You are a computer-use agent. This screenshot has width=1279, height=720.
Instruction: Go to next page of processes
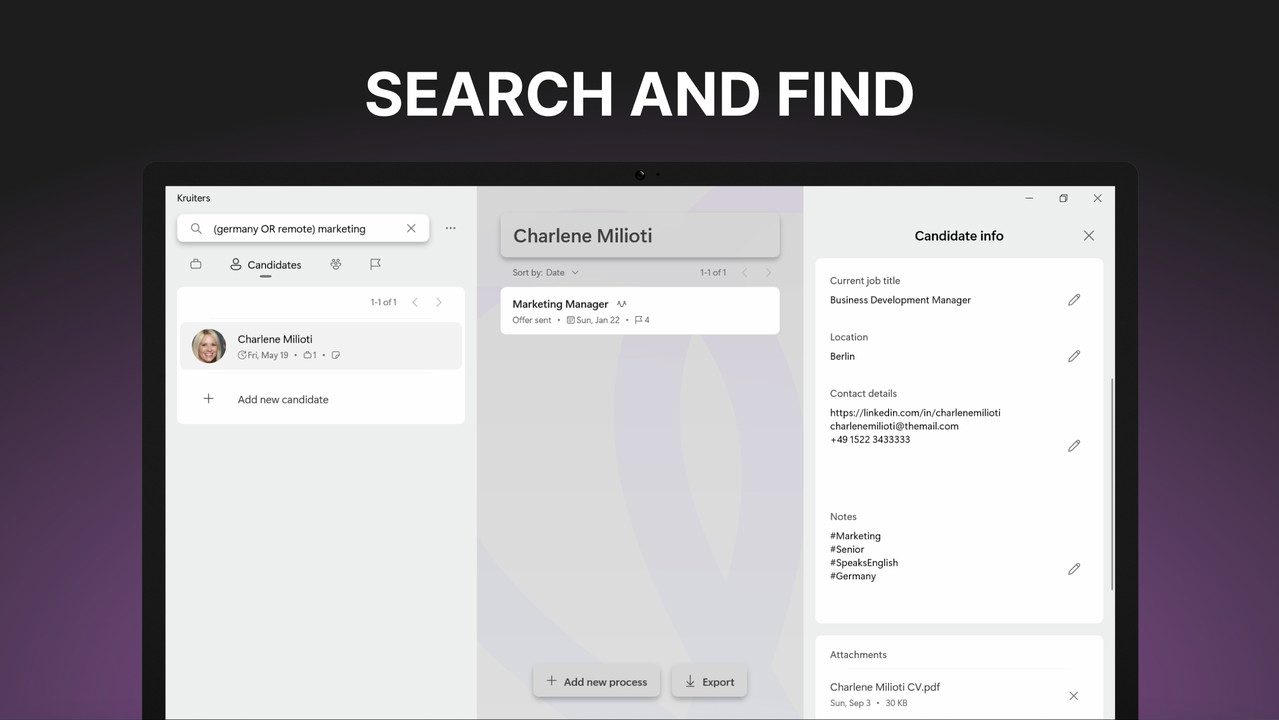(768, 272)
